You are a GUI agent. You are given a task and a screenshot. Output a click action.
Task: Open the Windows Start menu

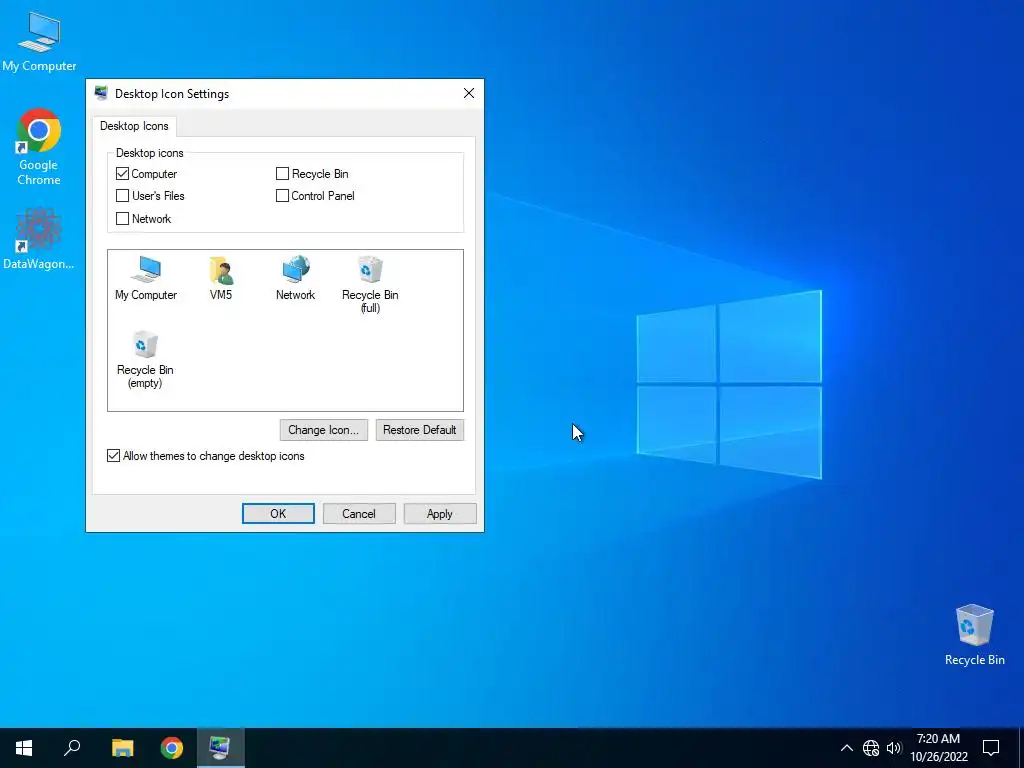click(x=24, y=748)
